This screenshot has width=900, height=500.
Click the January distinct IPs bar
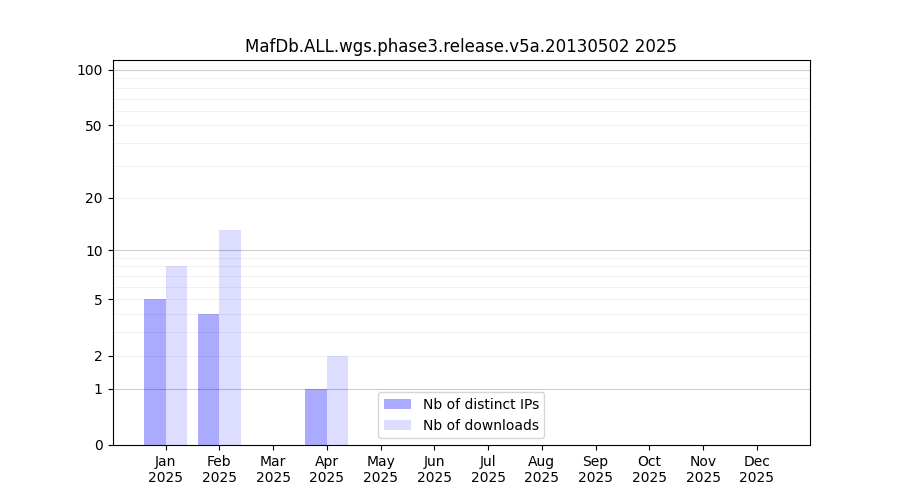[155, 372]
